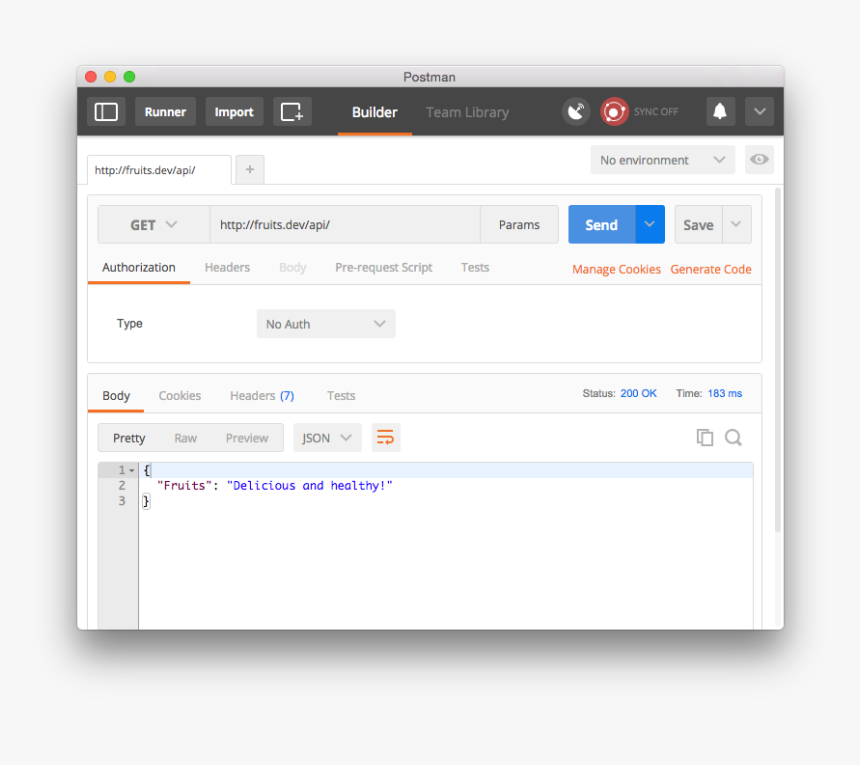Open the settings chevron in top bar
Viewport: 860px width, 765px height.
(x=759, y=112)
